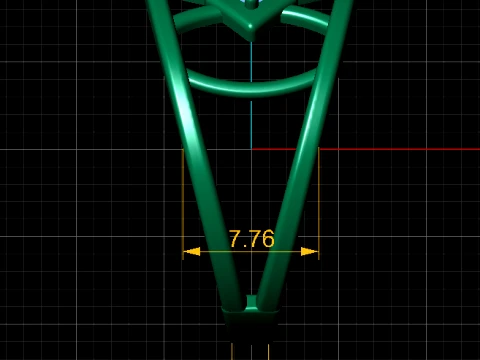The width and height of the screenshot is (480, 360).
Task: Click the right dimension arrowhead
Action: [x=309, y=252]
